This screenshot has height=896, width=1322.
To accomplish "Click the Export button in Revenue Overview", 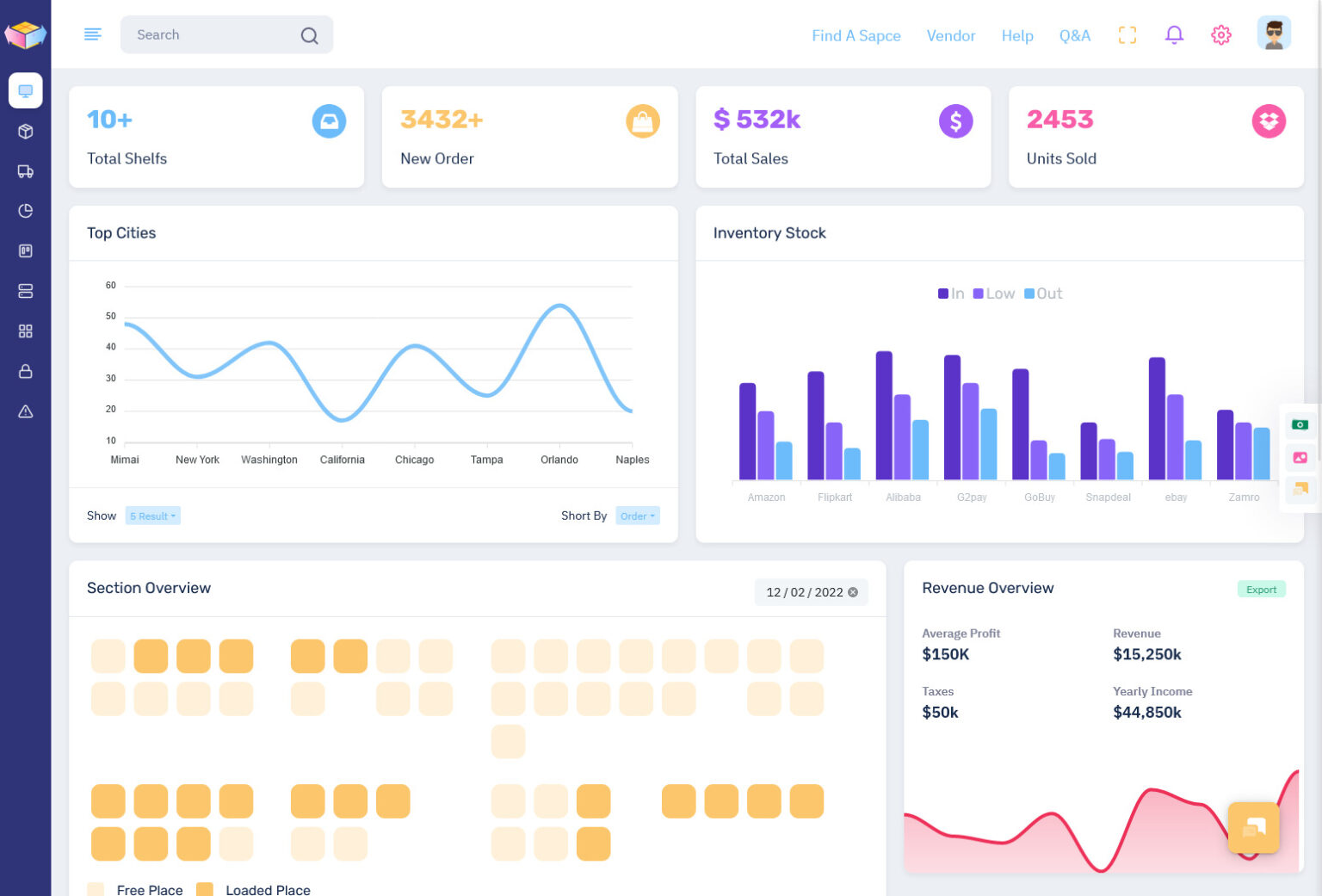I will pos(1262,590).
